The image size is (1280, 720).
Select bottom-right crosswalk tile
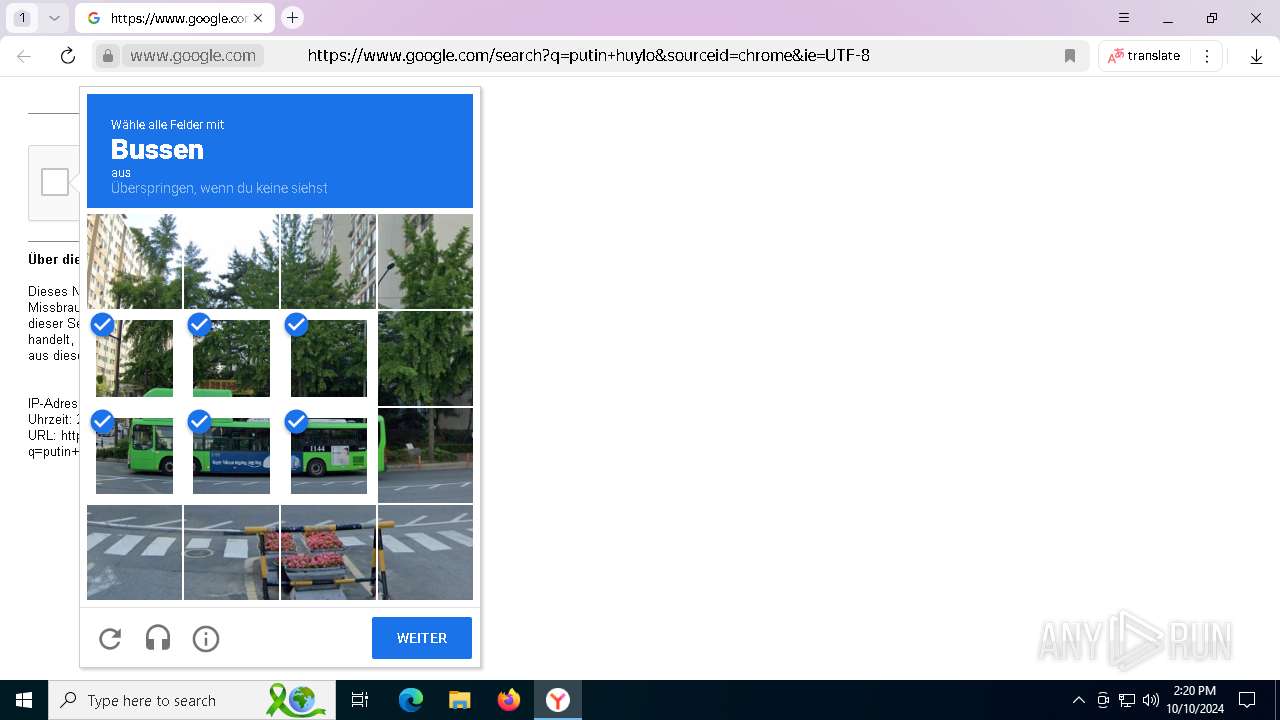point(425,552)
